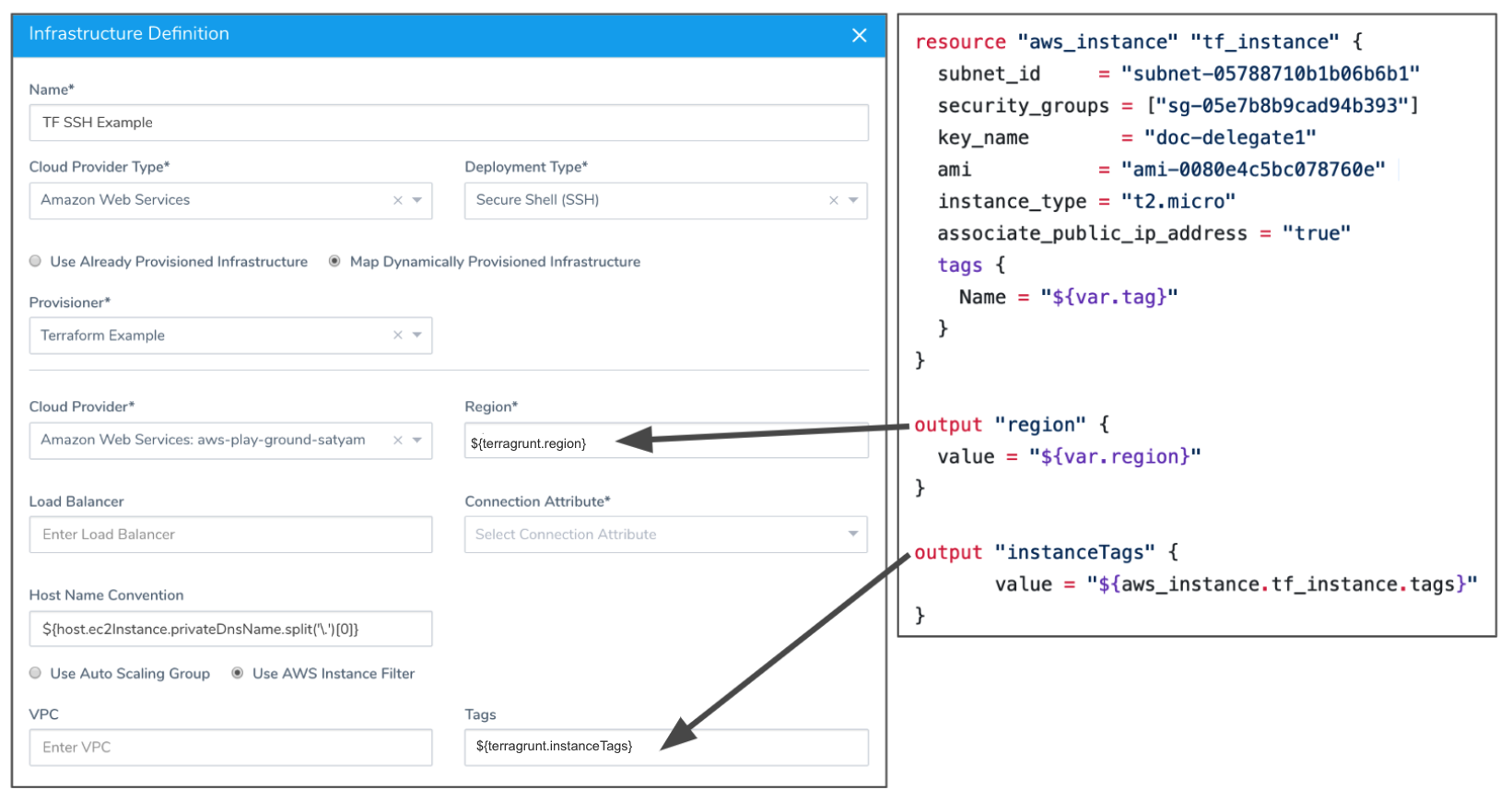
Task: Click the associate_public_ip_address line
Action: (x=1144, y=233)
